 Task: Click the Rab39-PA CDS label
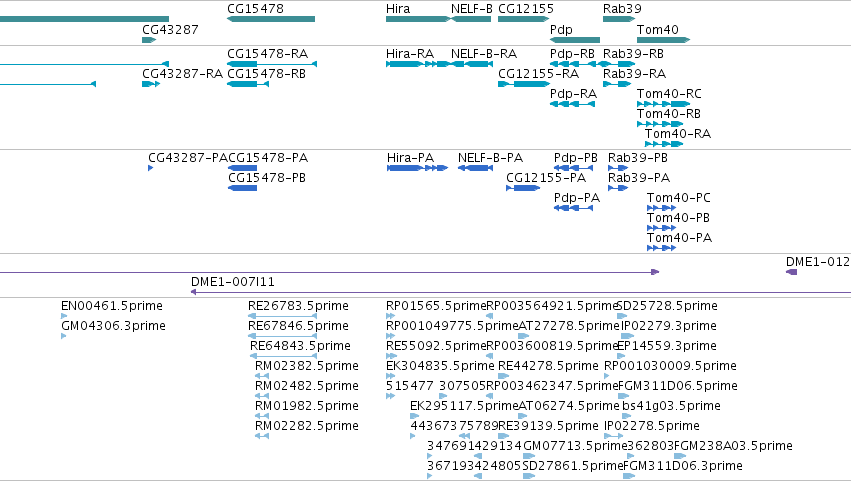click(639, 178)
